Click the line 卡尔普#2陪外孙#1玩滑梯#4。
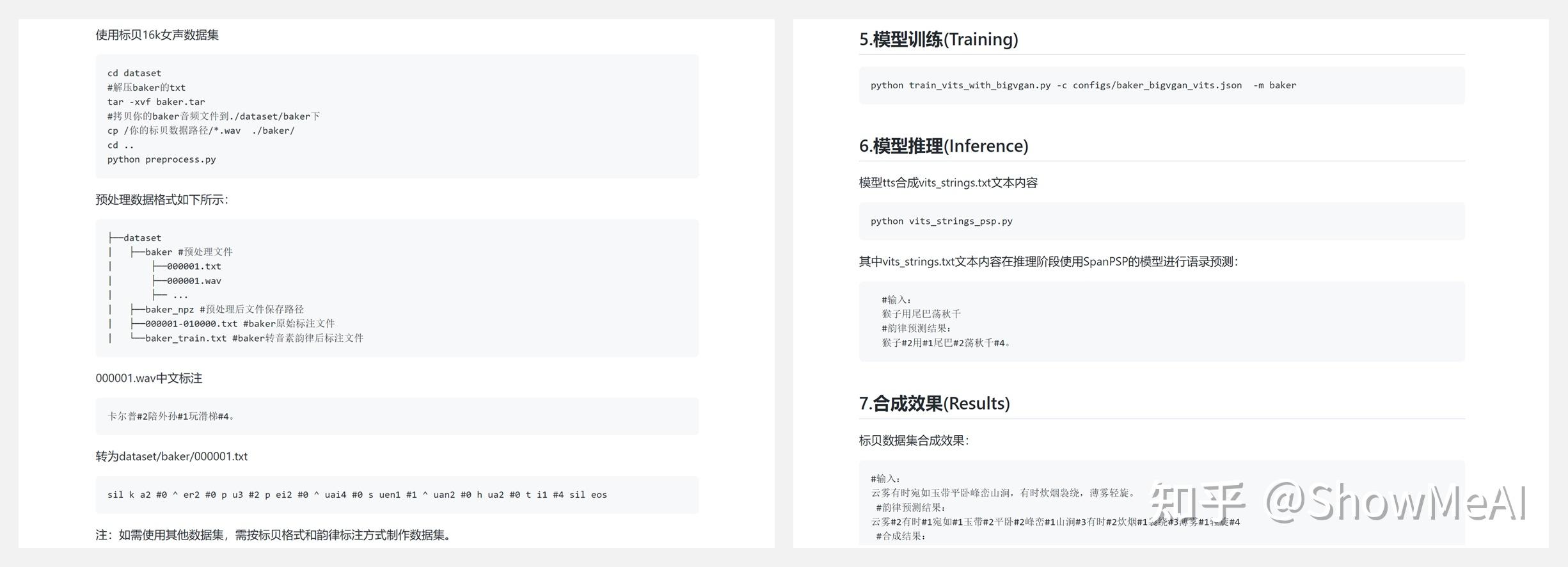The image size is (1568, 567). point(173,417)
